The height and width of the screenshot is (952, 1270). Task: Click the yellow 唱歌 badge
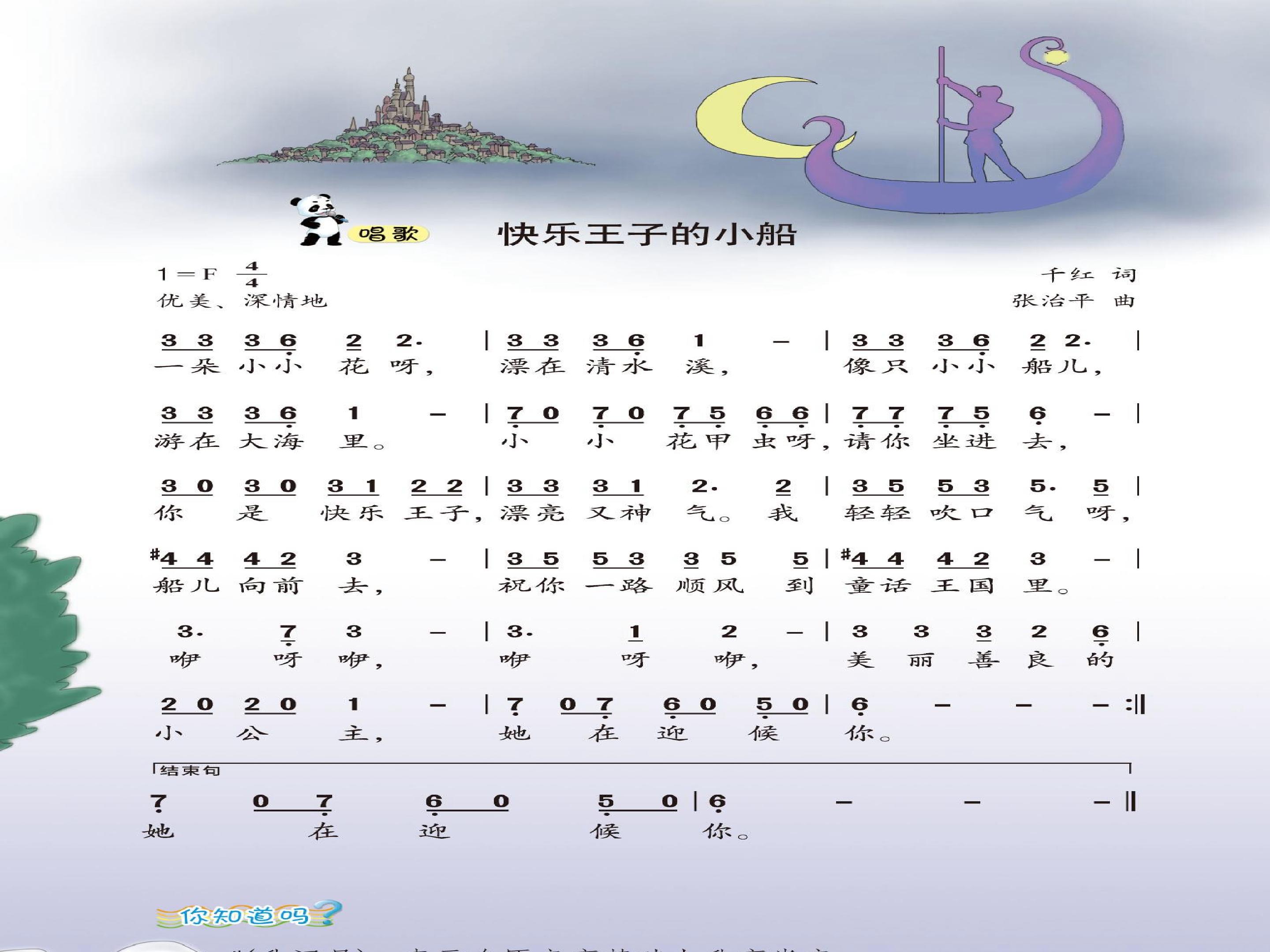(388, 234)
